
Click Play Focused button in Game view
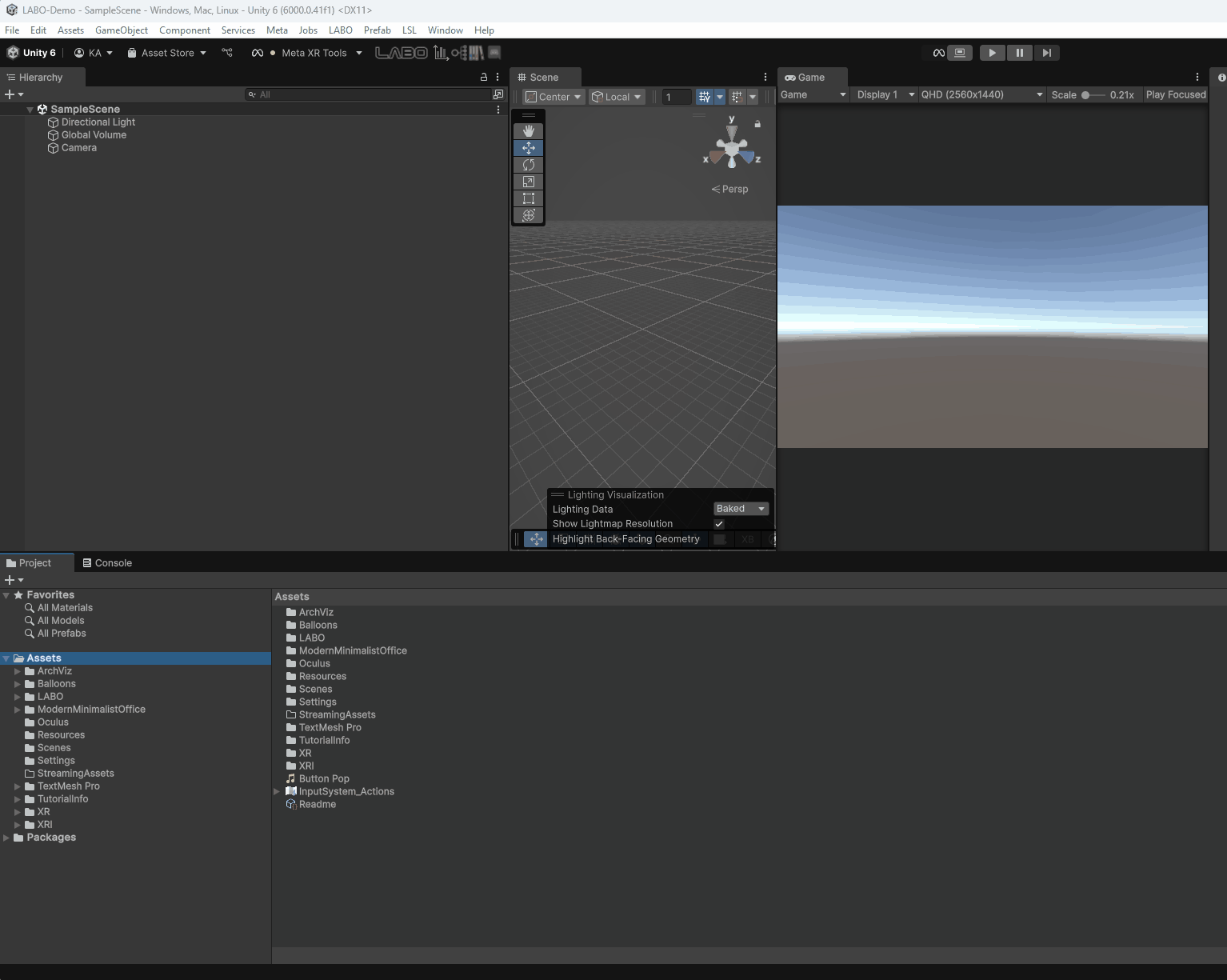[x=1175, y=94]
